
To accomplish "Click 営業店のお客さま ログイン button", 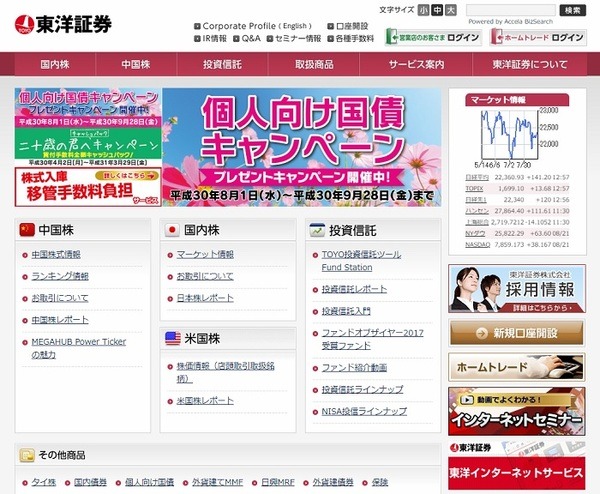I will tap(433, 37).
